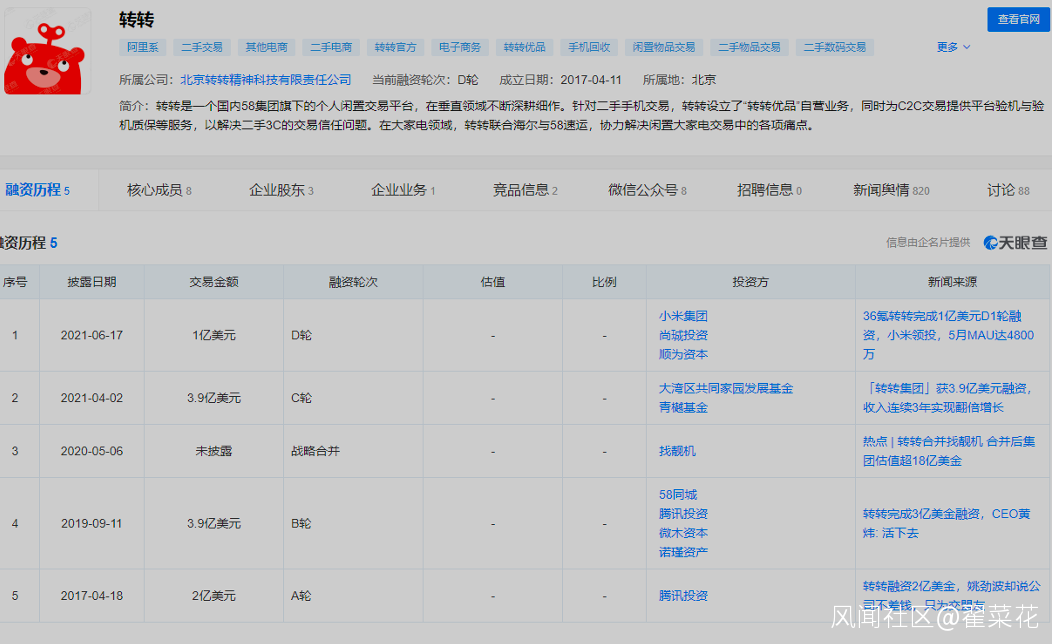Open investor 微木资本 link
Screen dimensions: 1052x644
click(x=683, y=533)
